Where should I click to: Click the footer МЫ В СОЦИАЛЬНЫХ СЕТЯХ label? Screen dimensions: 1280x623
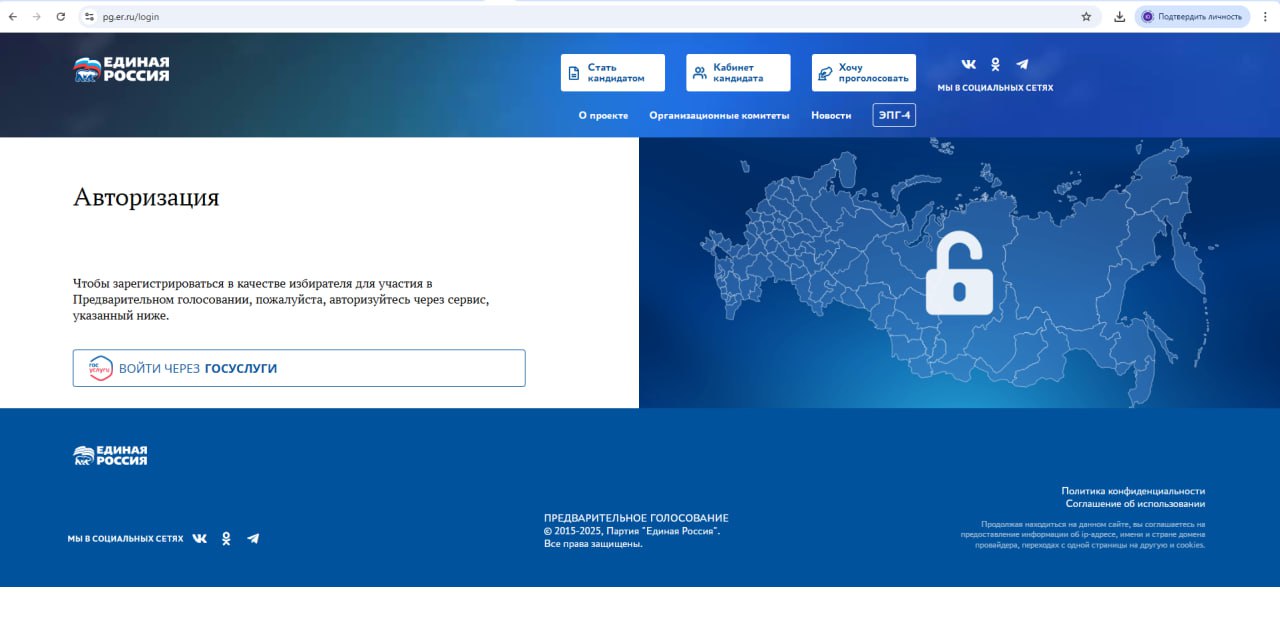click(125, 539)
